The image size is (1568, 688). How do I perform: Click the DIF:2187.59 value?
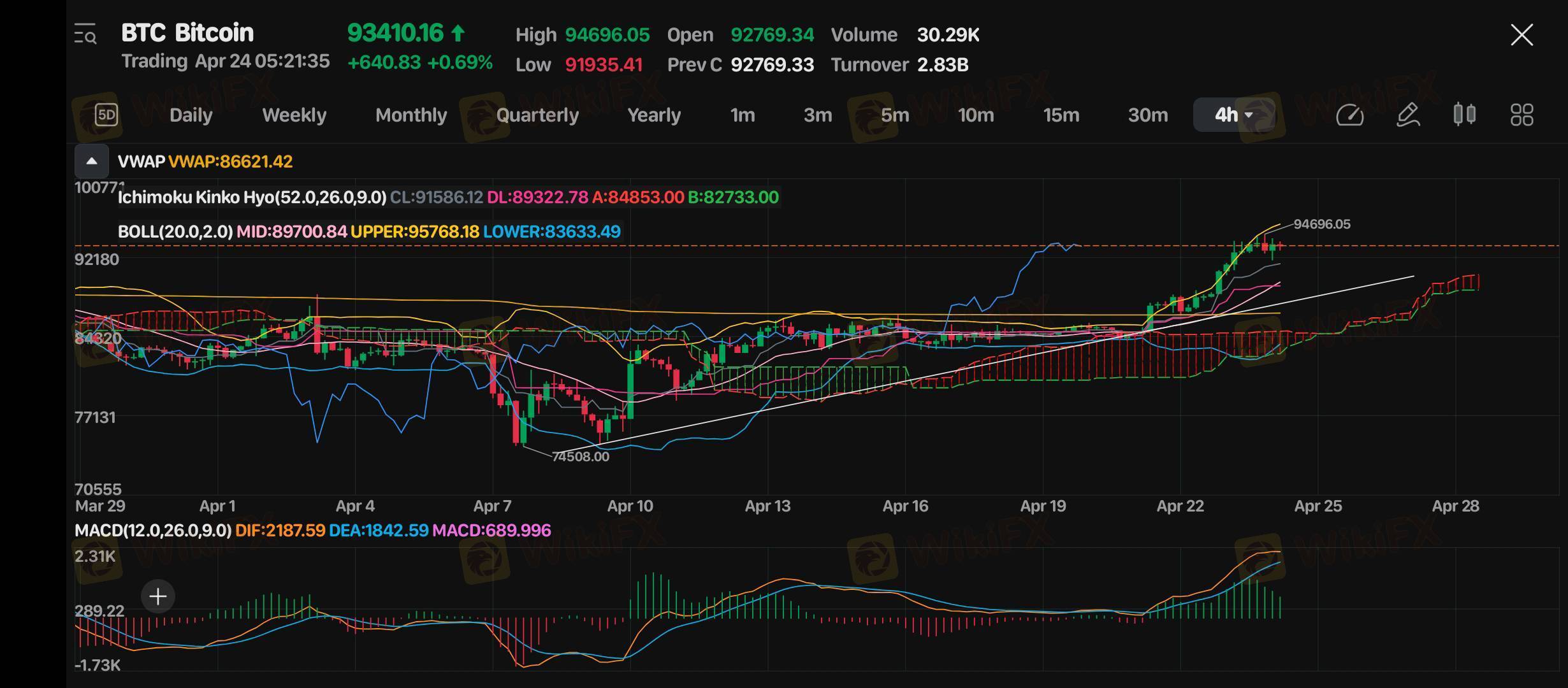point(280,531)
